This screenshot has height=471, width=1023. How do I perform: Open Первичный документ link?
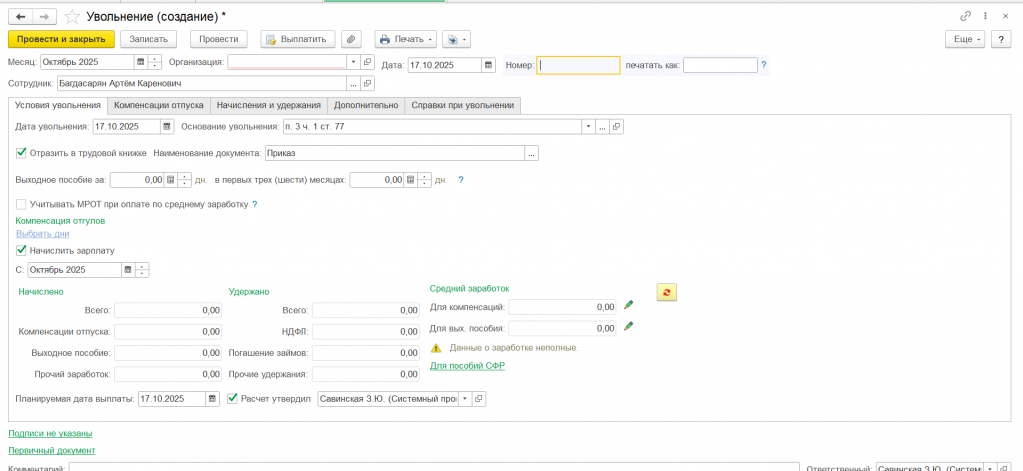click(x=52, y=451)
